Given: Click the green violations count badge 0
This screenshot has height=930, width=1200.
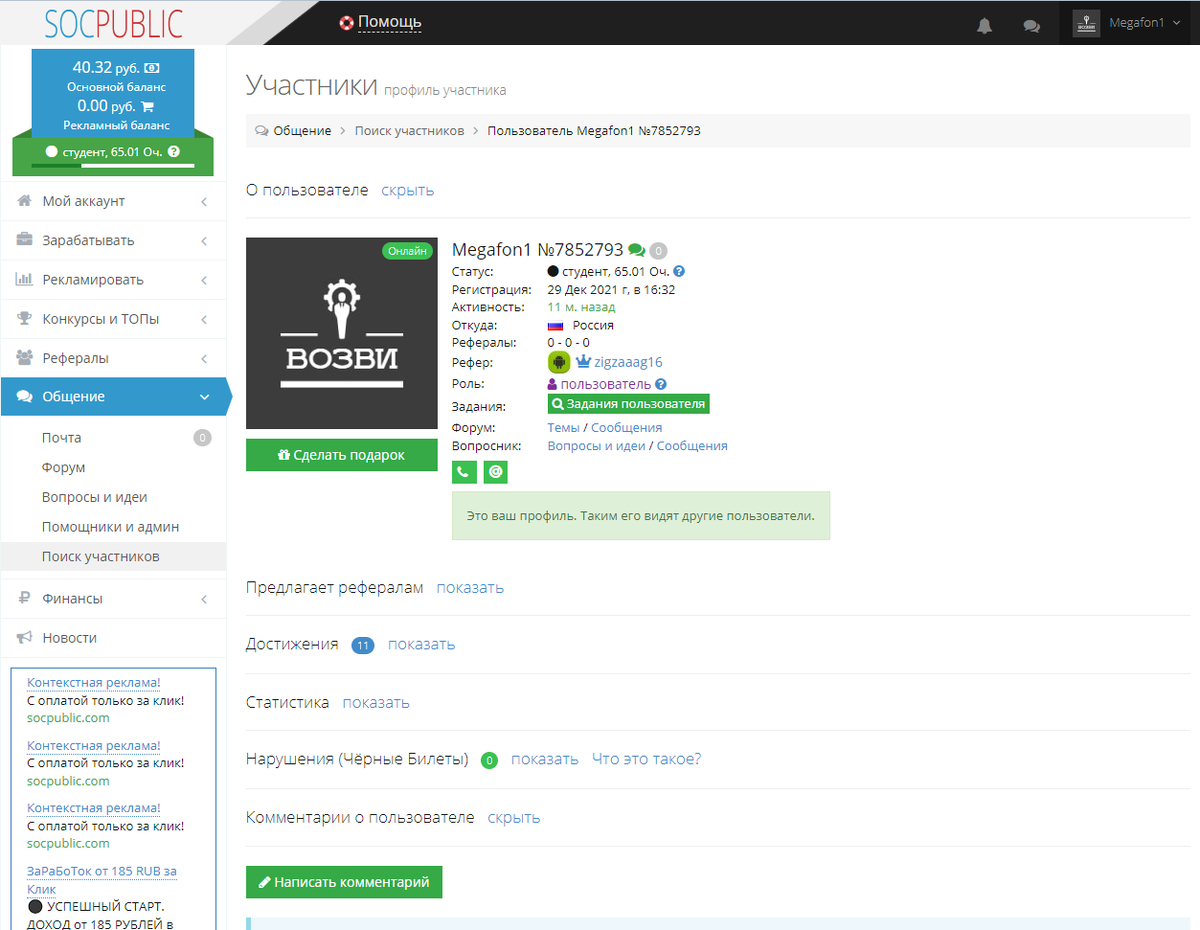Looking at the screenshot, I should click(489, 760).
